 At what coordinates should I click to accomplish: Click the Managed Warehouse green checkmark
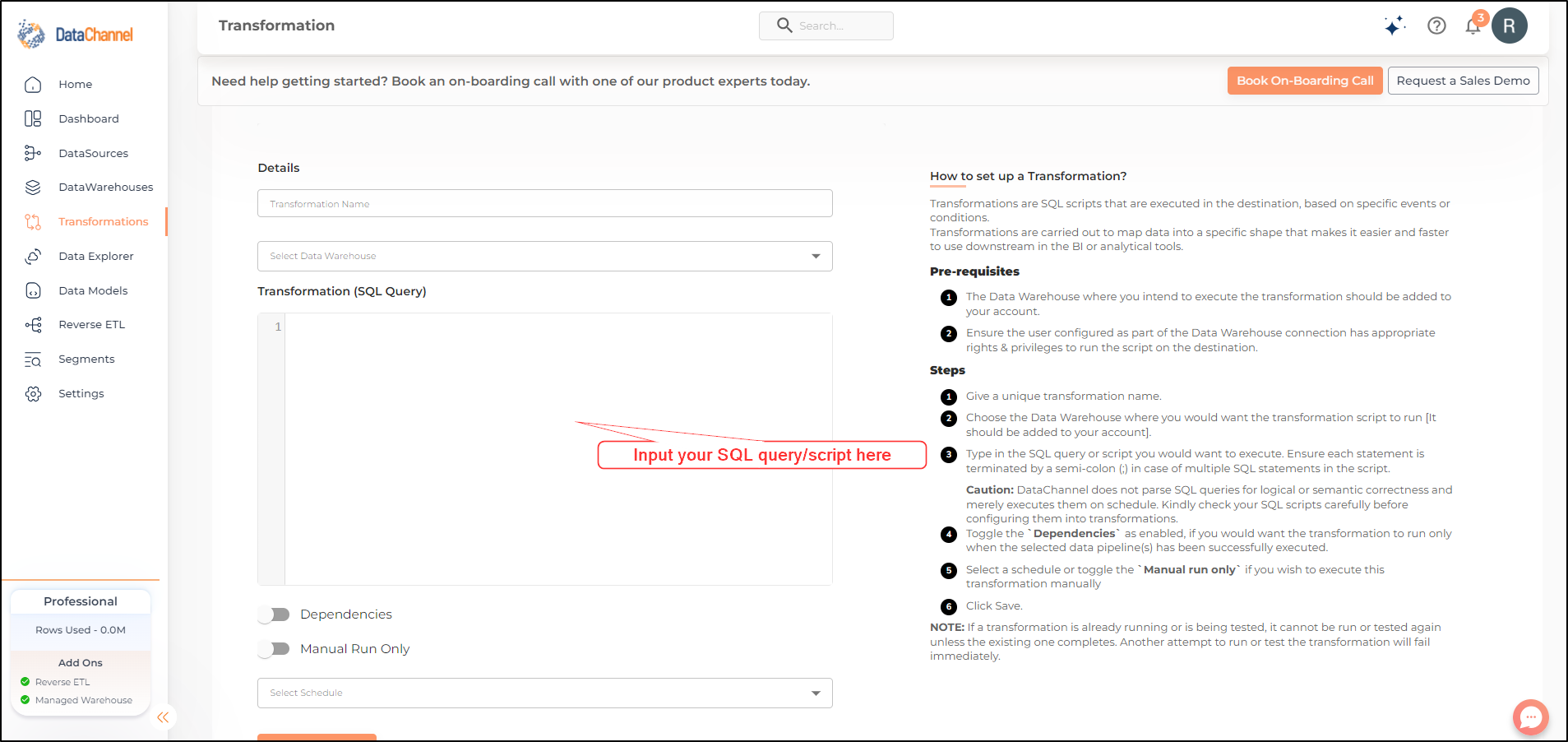[x=25, y=700]
